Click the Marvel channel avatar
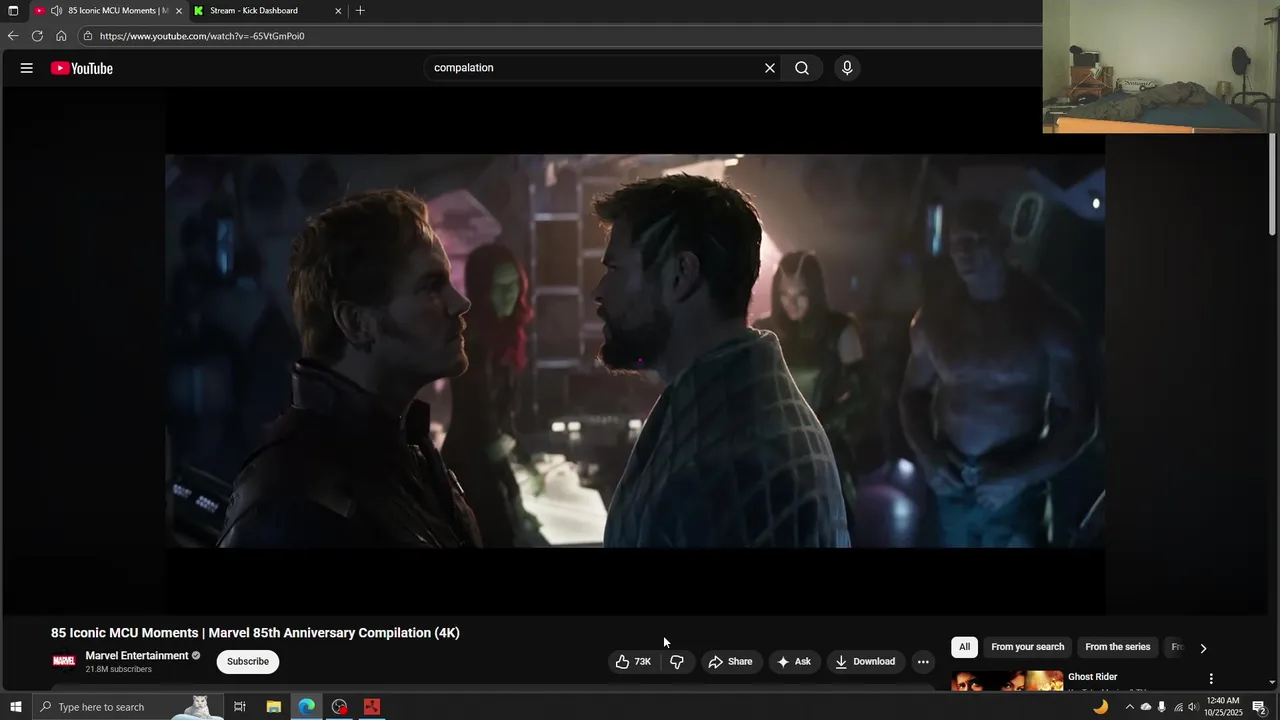This screenshot has height=720, width=1280. click(64, 661)
